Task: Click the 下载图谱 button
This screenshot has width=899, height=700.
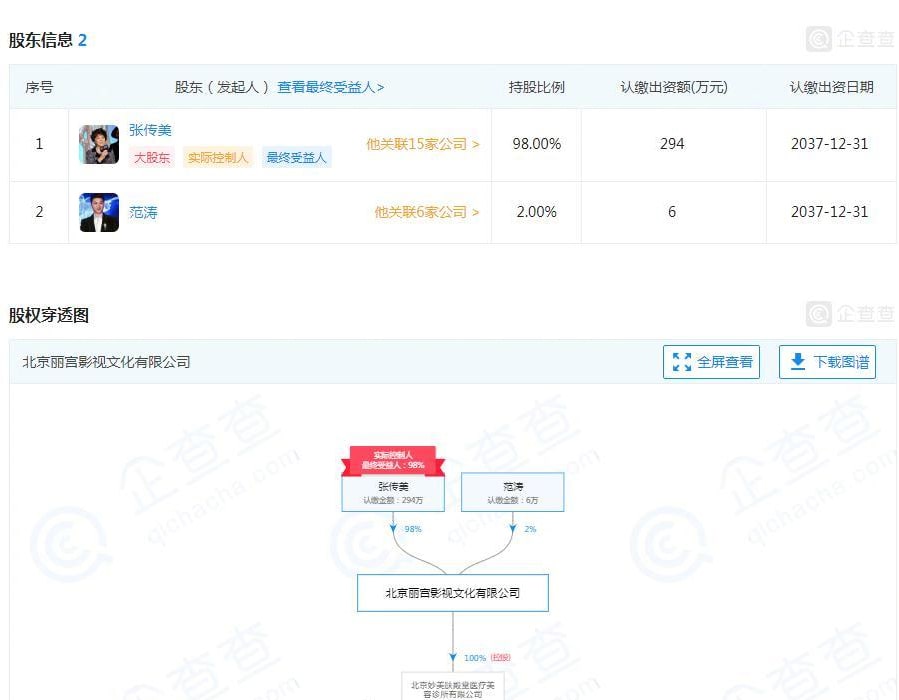Action: point(827,362)
